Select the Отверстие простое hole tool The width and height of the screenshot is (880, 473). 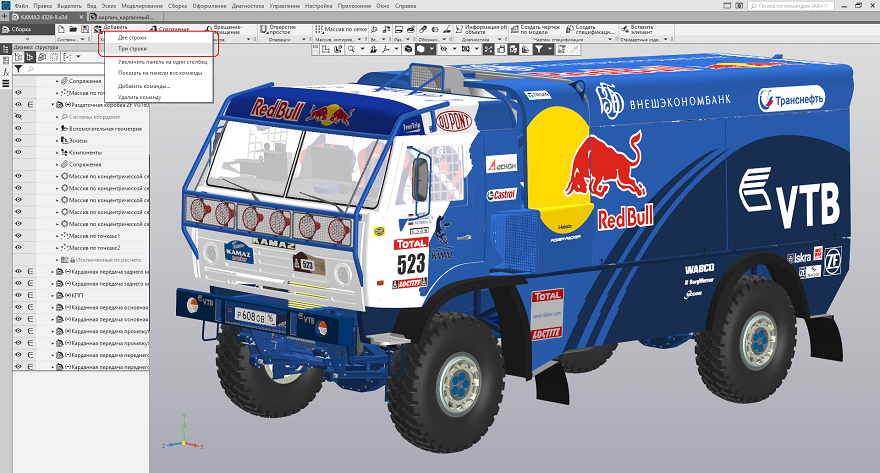click(278, 29)
